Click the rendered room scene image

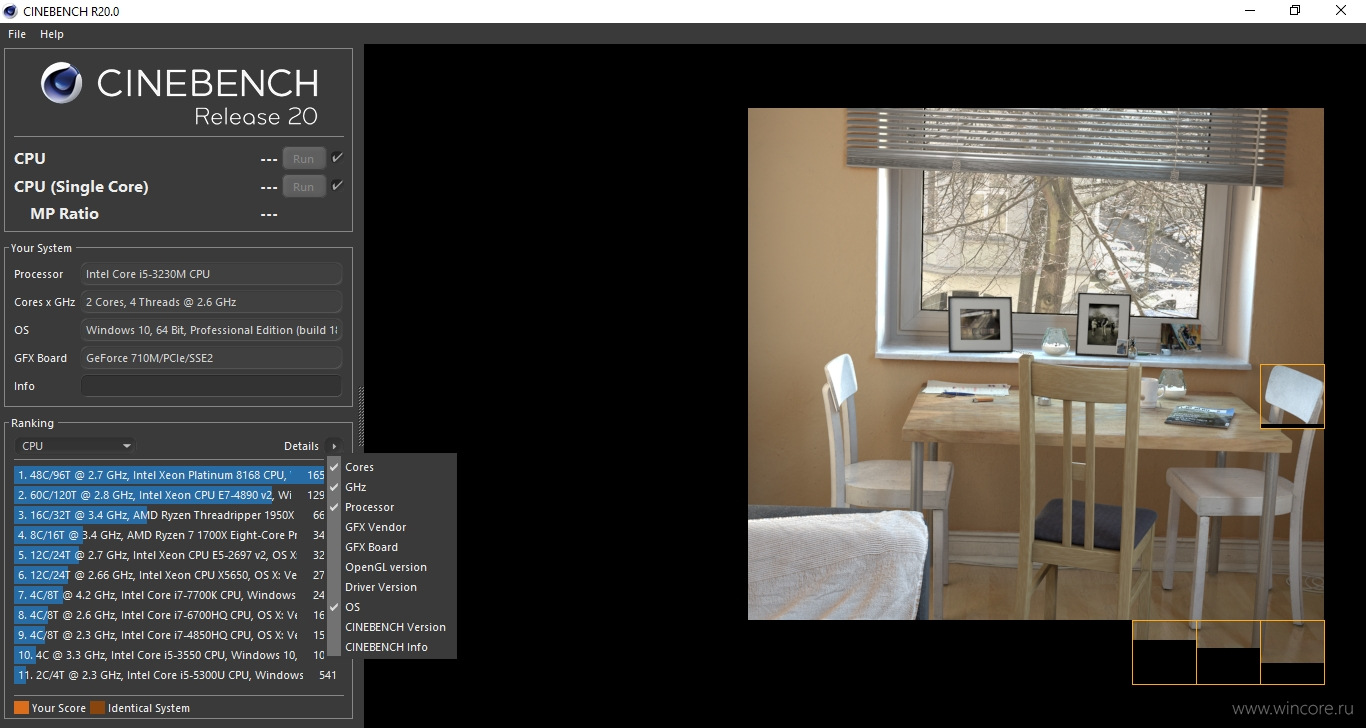[1036, 364]
